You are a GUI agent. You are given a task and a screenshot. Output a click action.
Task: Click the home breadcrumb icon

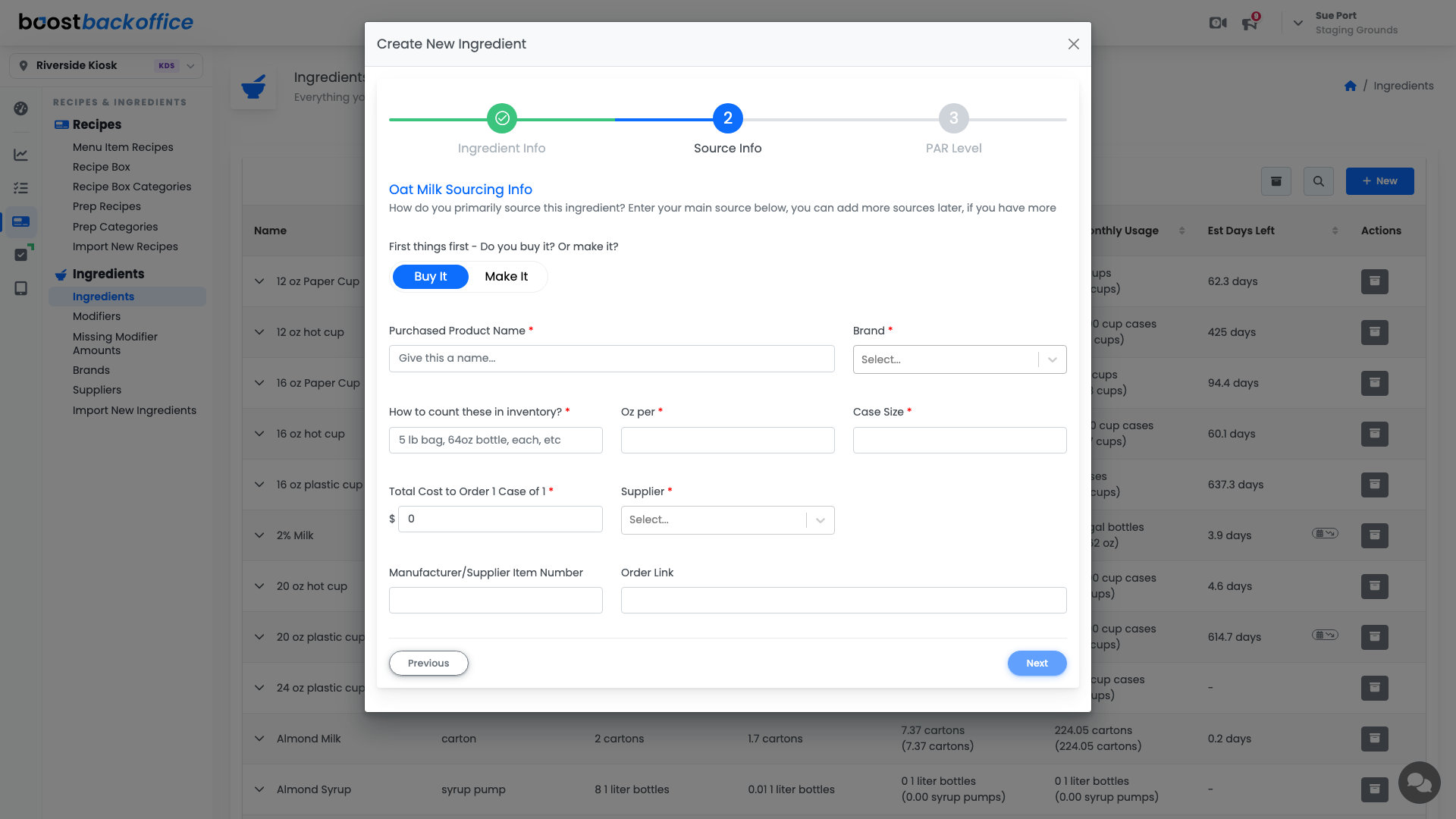click(x=1351, y=86)
